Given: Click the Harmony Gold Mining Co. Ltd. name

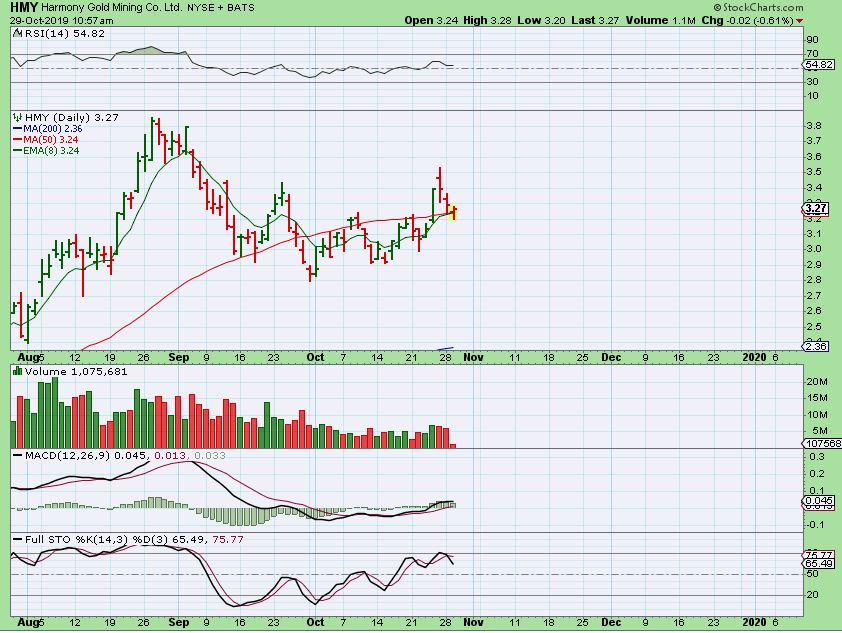Looking at the screenshot, I should [x=113, y=8].
